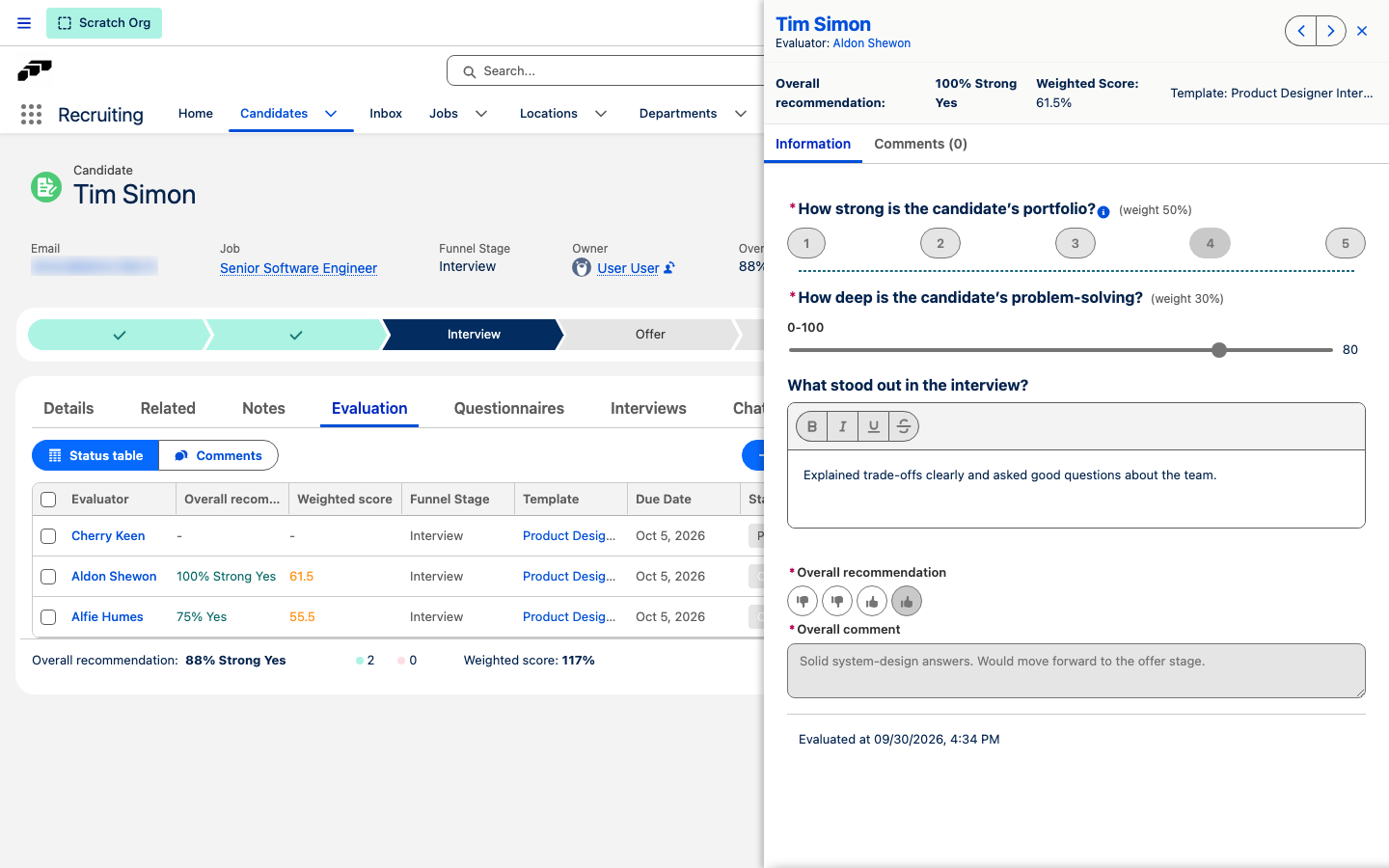
Task: Toggle strikethrough formatting in the editor
Action: click(904, 426)
